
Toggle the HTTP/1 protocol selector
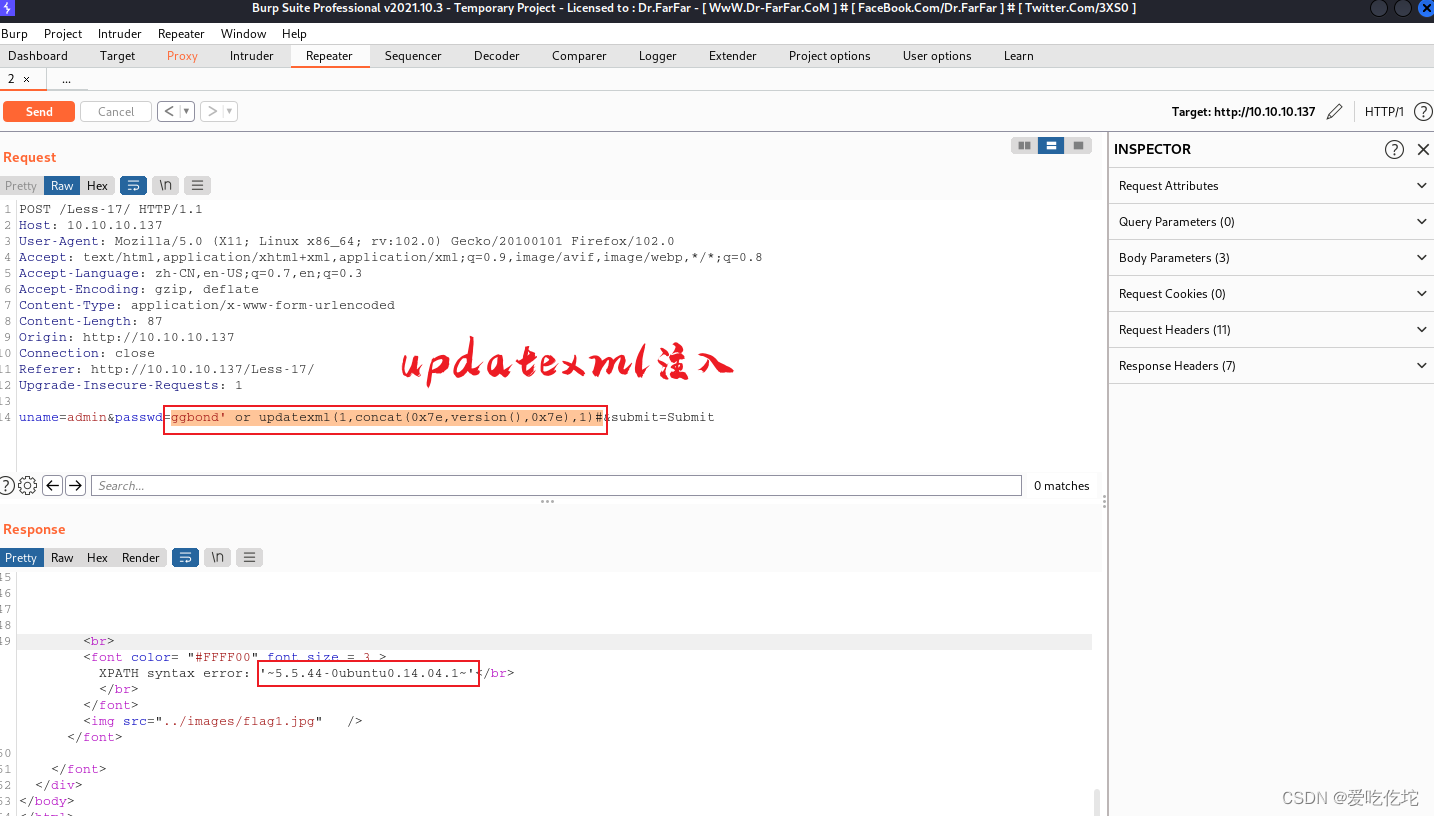1384,111
